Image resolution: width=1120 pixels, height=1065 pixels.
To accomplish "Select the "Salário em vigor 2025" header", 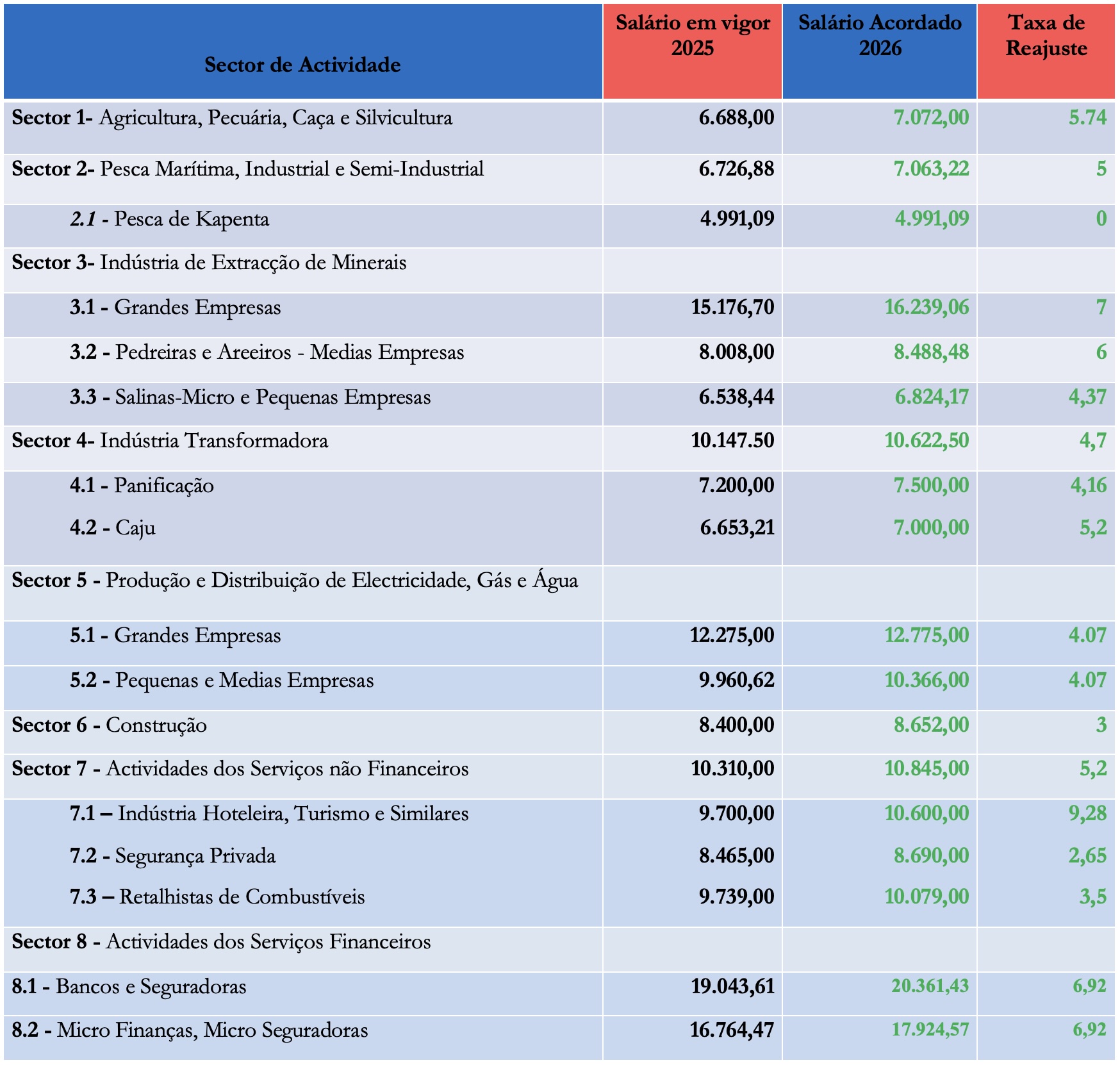I will click(x=692, y=36).
